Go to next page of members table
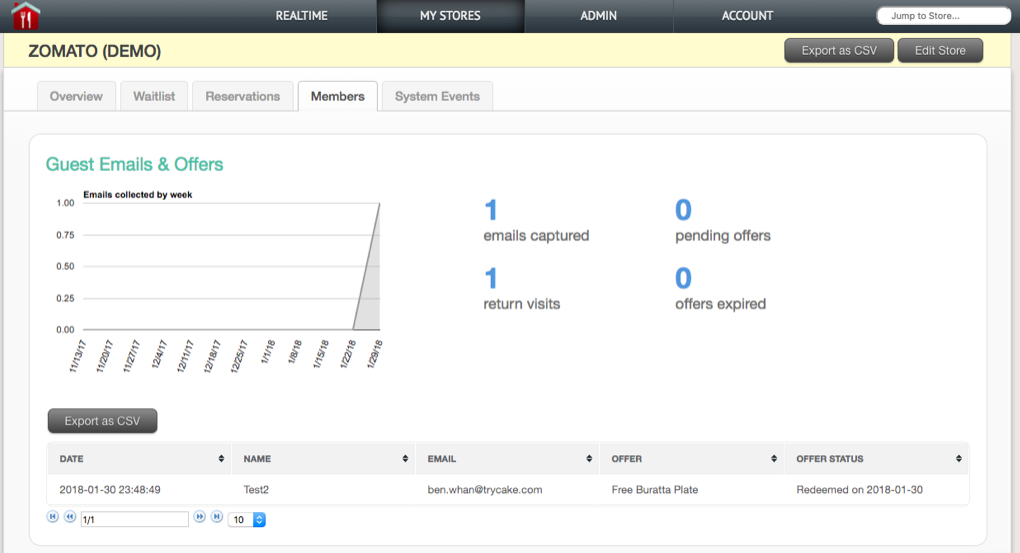This screenshot has width=1020, height=553. click(200, 517)
